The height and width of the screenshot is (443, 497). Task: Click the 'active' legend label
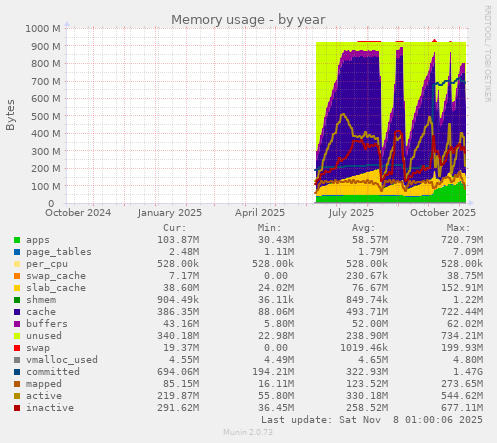(x=44, y=396)
